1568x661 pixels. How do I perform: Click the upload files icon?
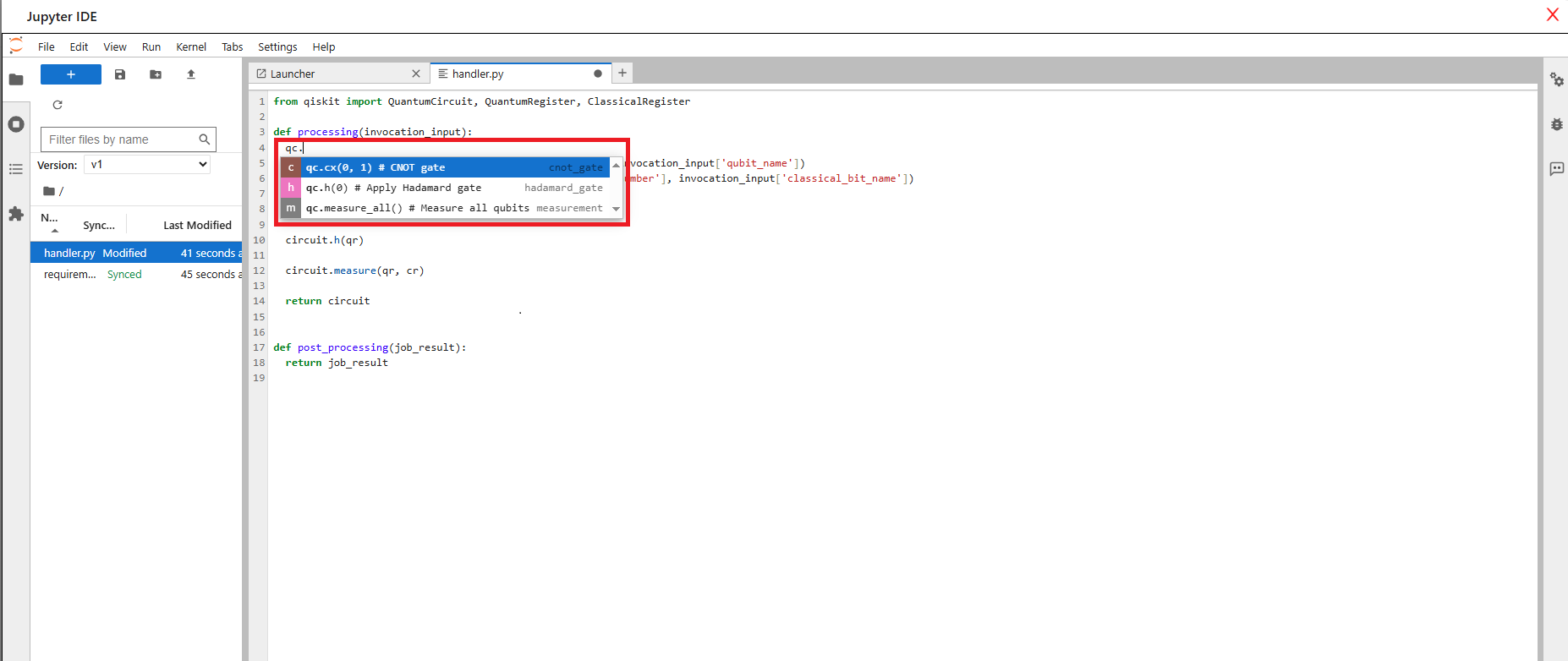(x=191, y=74)
